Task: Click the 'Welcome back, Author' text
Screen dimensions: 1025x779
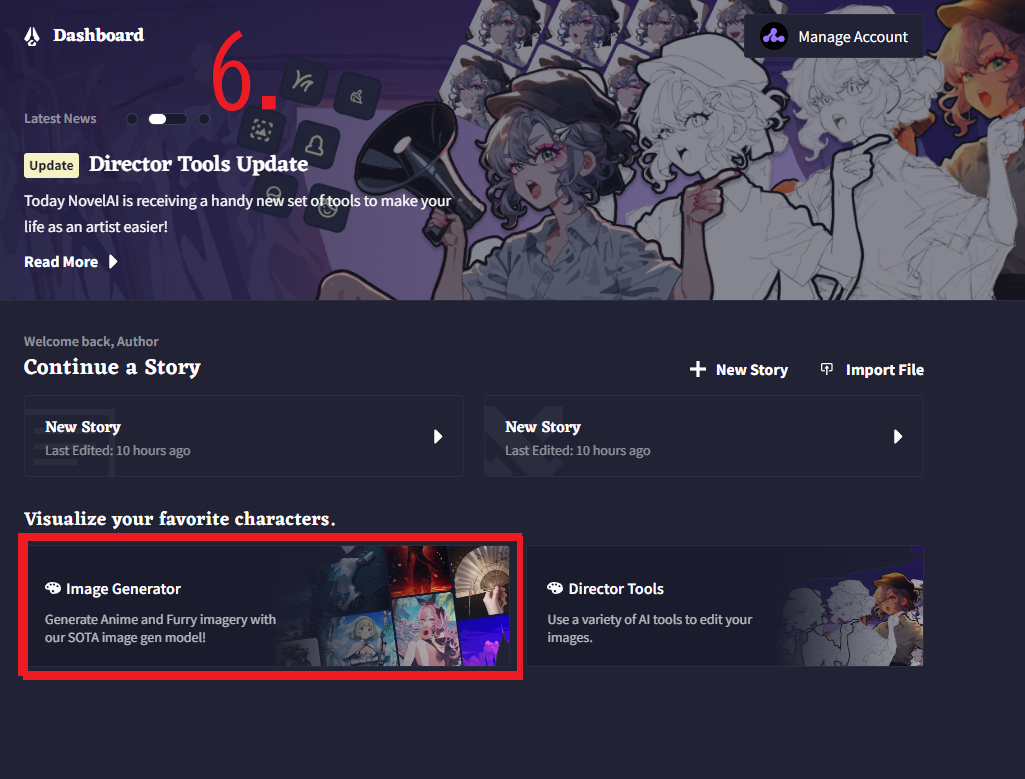Action: [x=92, y=341]
